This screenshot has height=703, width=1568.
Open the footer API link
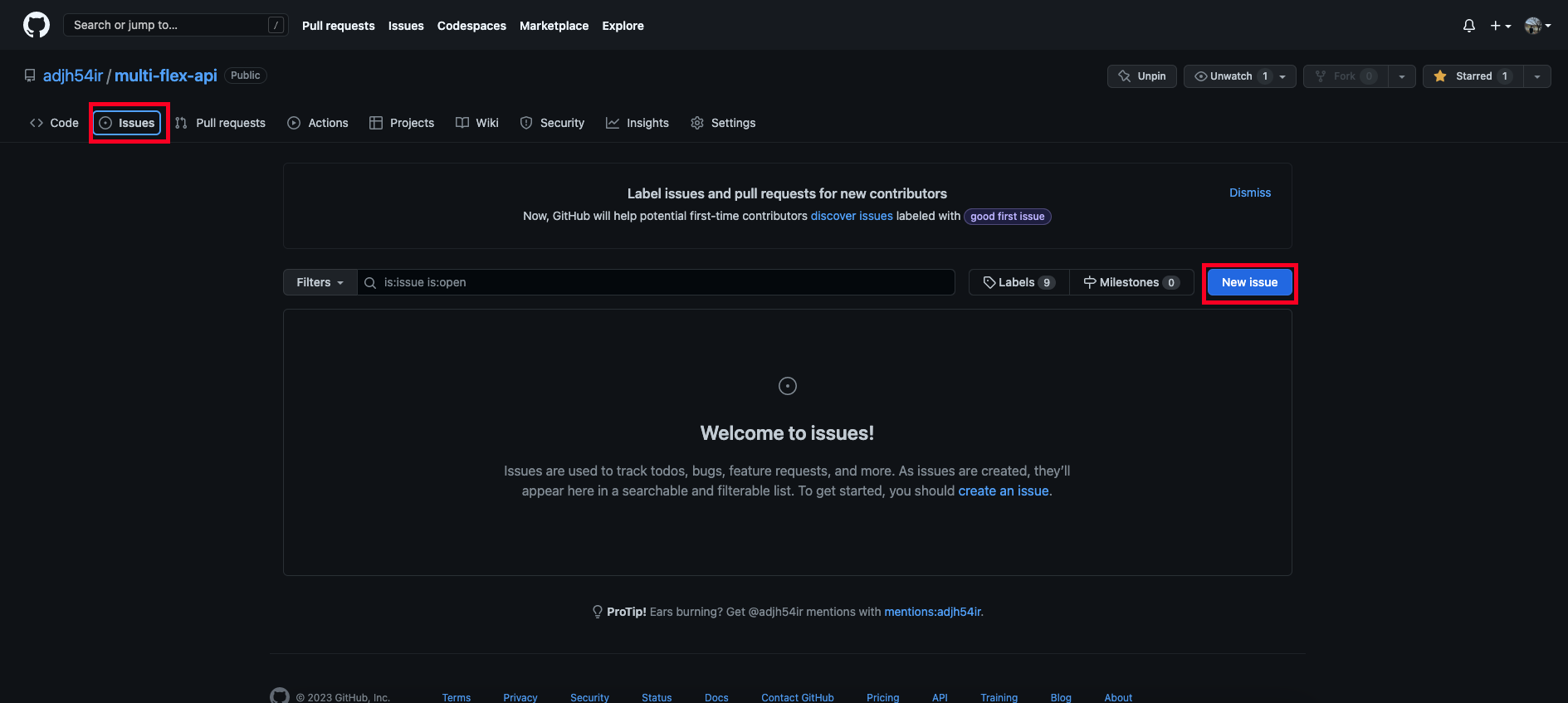[x=940, y=697]
